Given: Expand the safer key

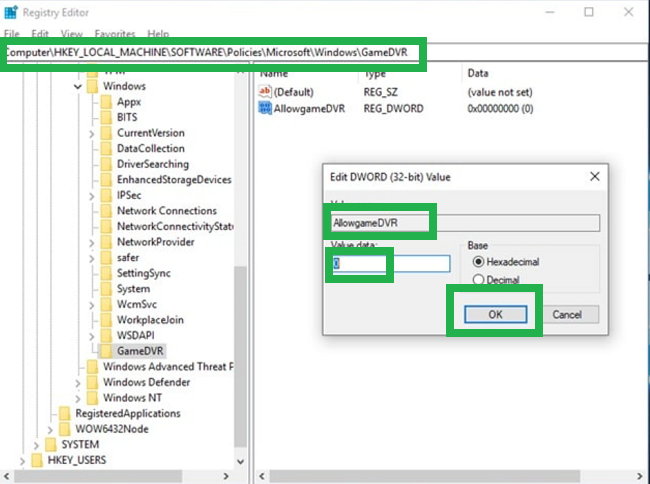Looking at the screenshot, I should pyautogui.click(x=92, y=258).
